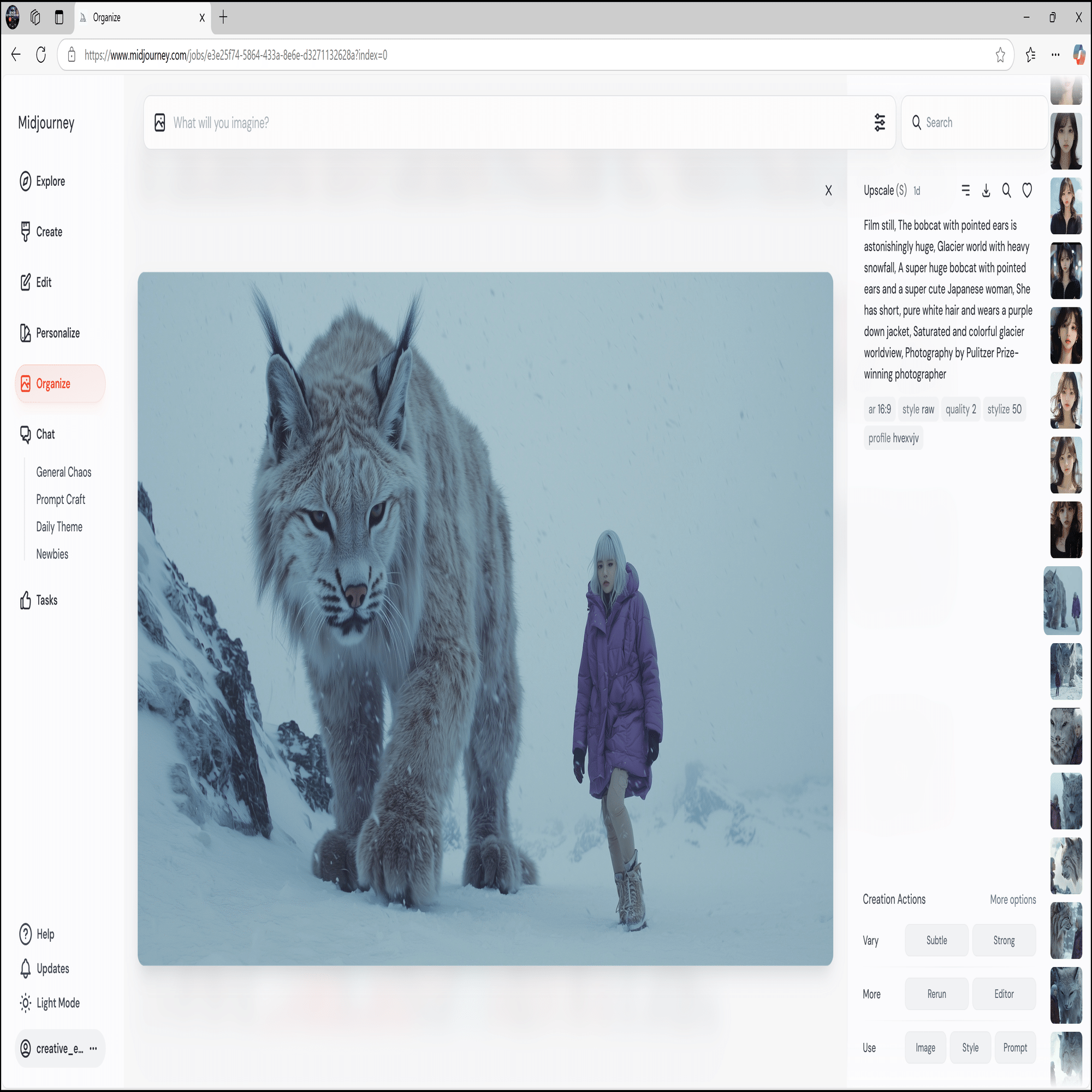Click the search-image magnifier icon beside Upscale
The image size is (1092, 1092).
[x=1006, y=191]
